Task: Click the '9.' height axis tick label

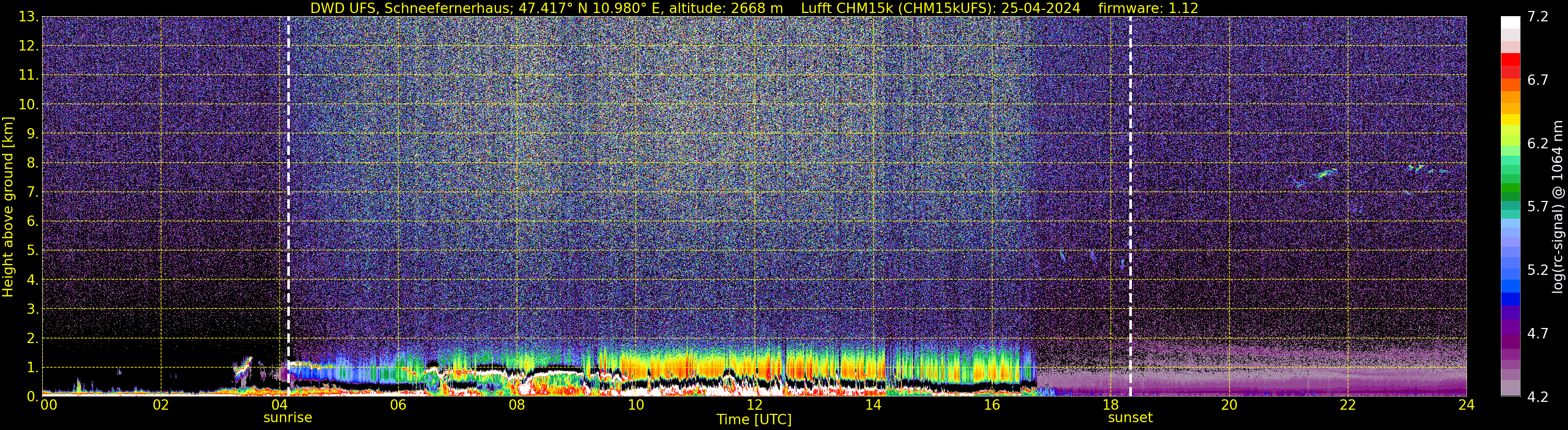Action: (32, 134)
